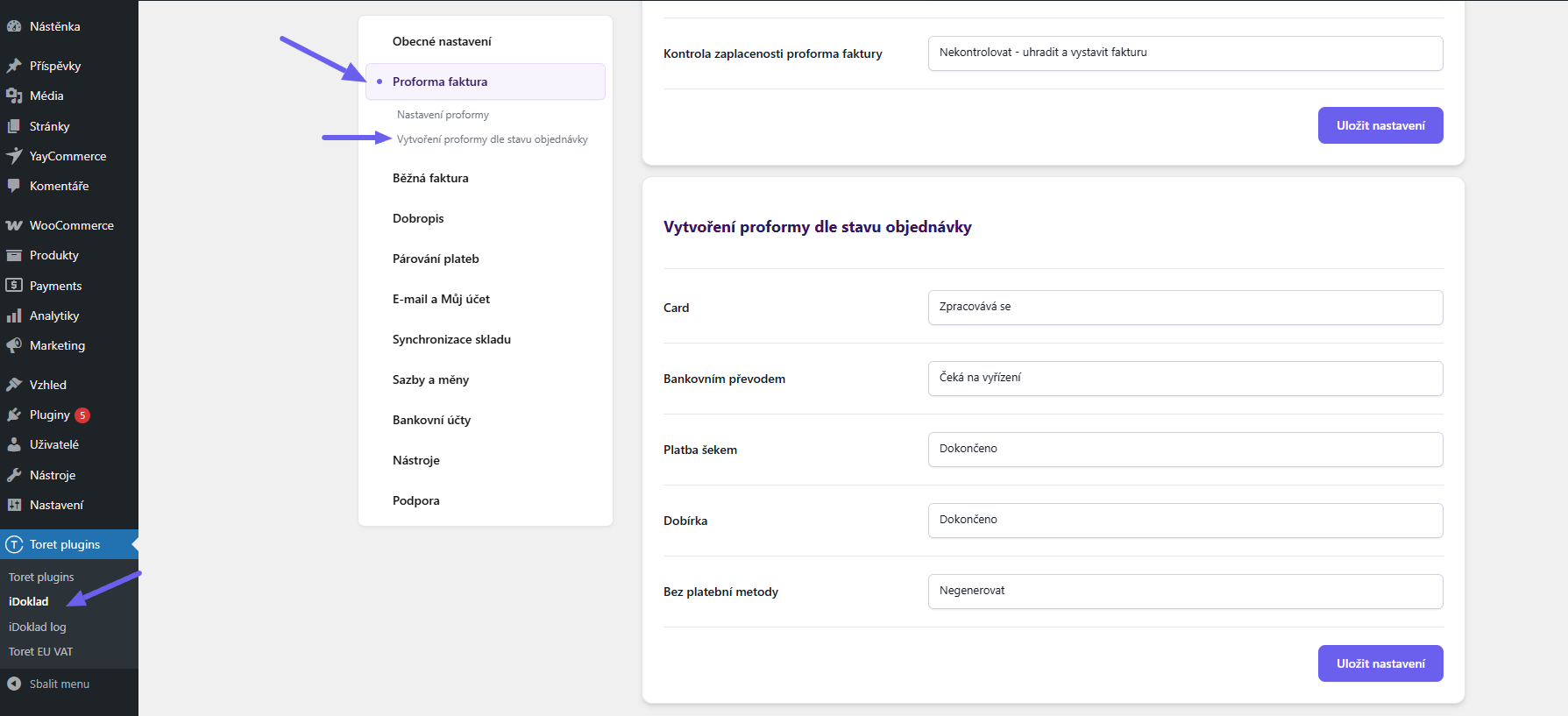Click the Uživatelé user icon
Image resolution: width=1568 pixels, height=716 pixels.
14,444
